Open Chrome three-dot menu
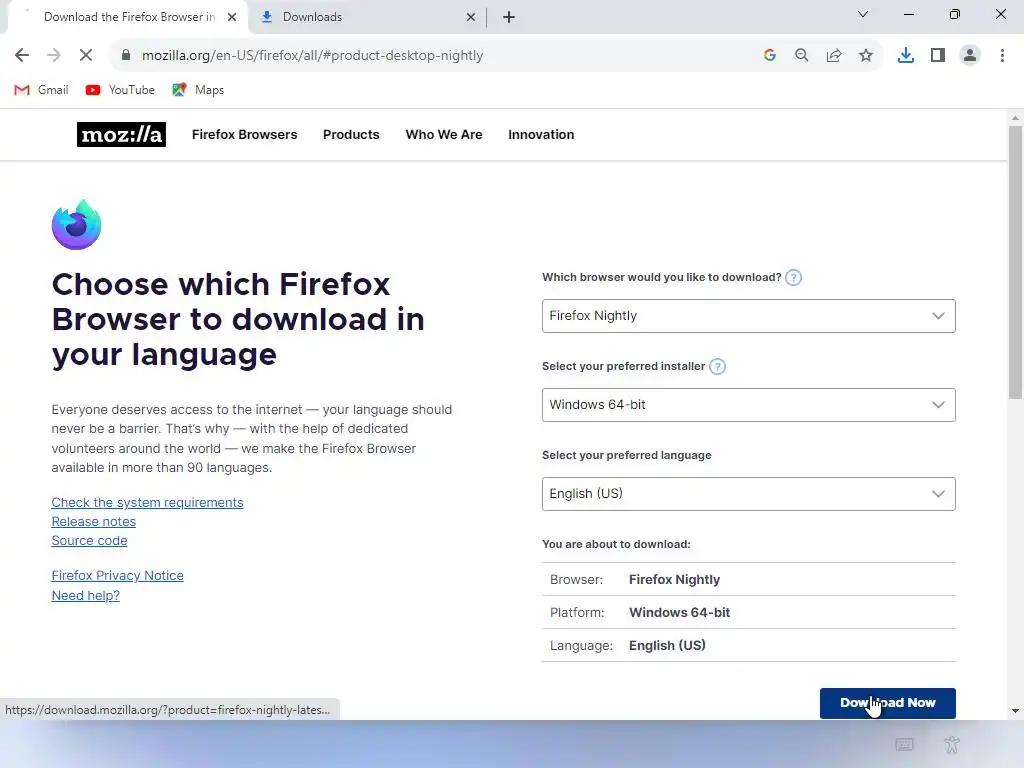Image resolution: width=1024 pixels, height=768 pixels. coord(1002,56)
